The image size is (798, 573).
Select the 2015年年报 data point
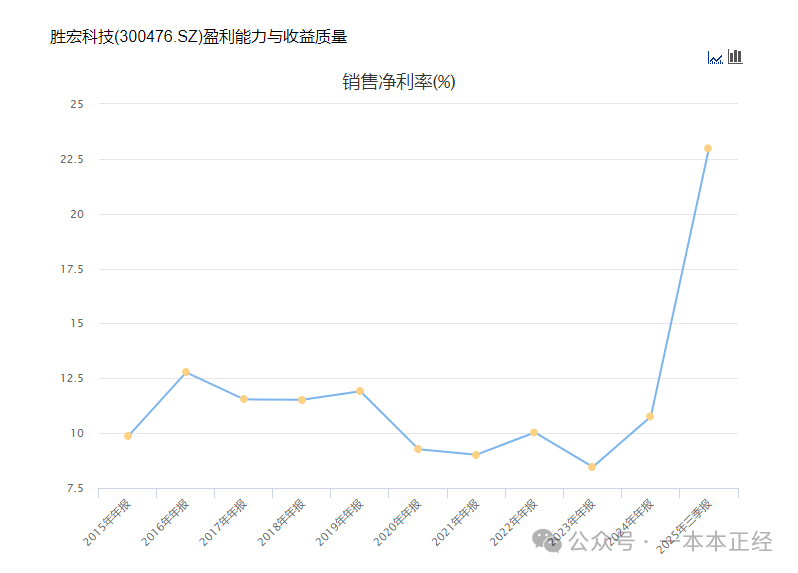[128, 436]
